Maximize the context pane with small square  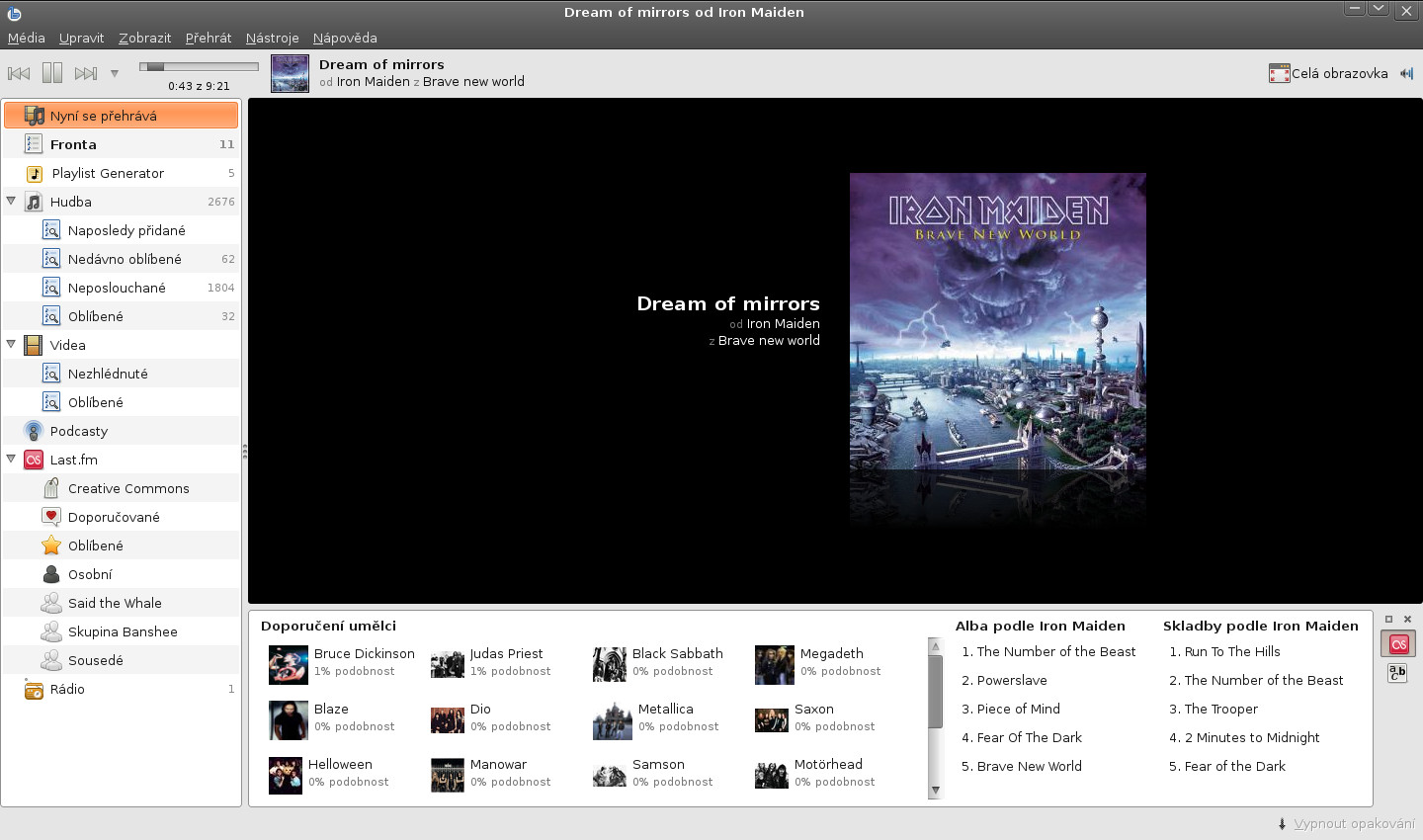pos(1388,620)
